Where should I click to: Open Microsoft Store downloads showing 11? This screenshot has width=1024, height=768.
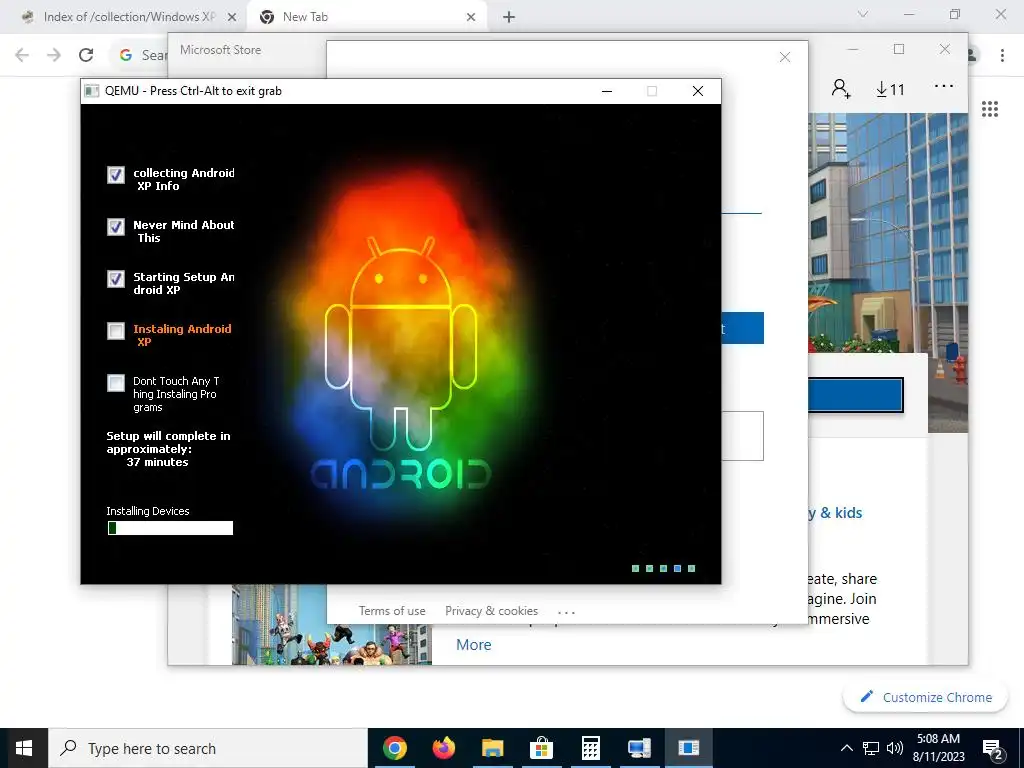click(889, 89)
